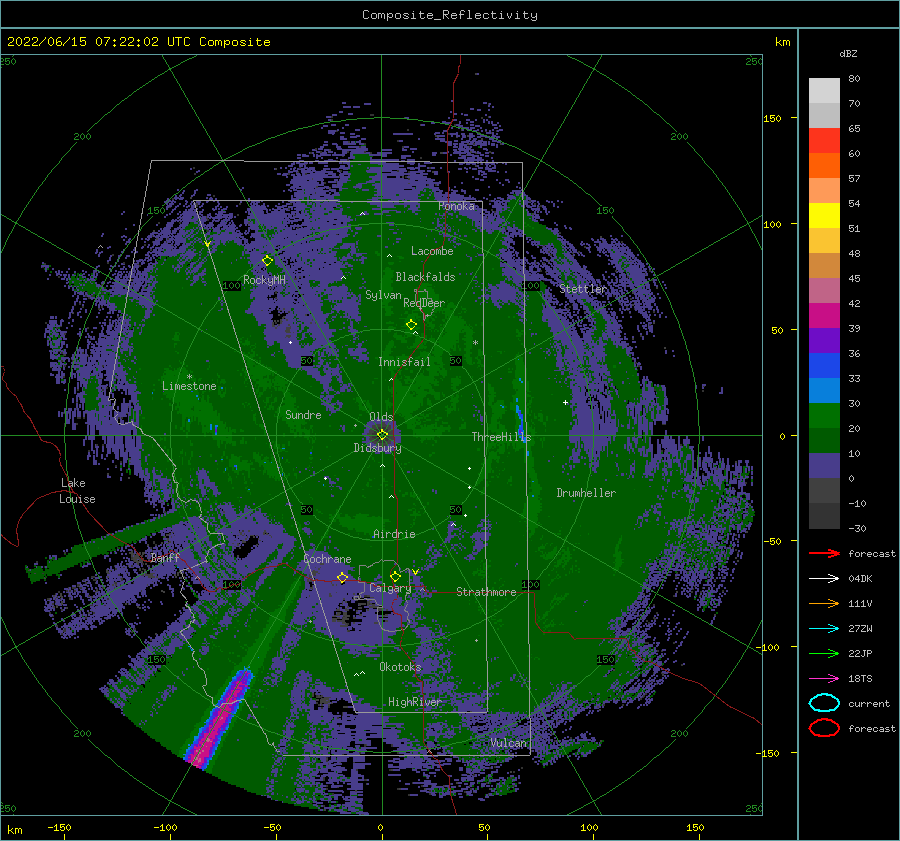Click the Banff label
This screenshot has height=841, width=900.
pyautogui.click(x=165, y=557)
